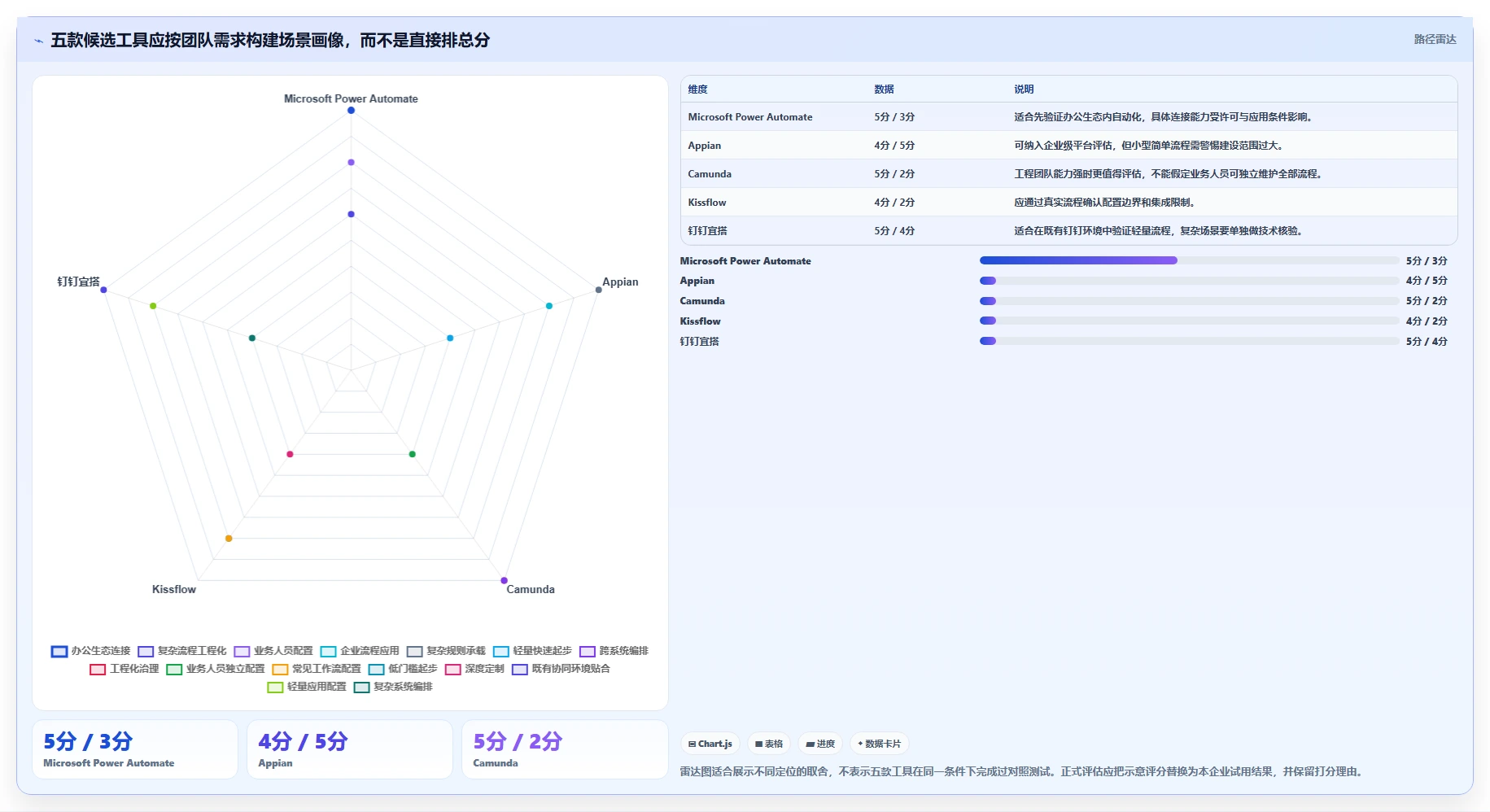Click the Appian progress bar
This screenshot has height=812, width=1490.
pos(1189,281)
